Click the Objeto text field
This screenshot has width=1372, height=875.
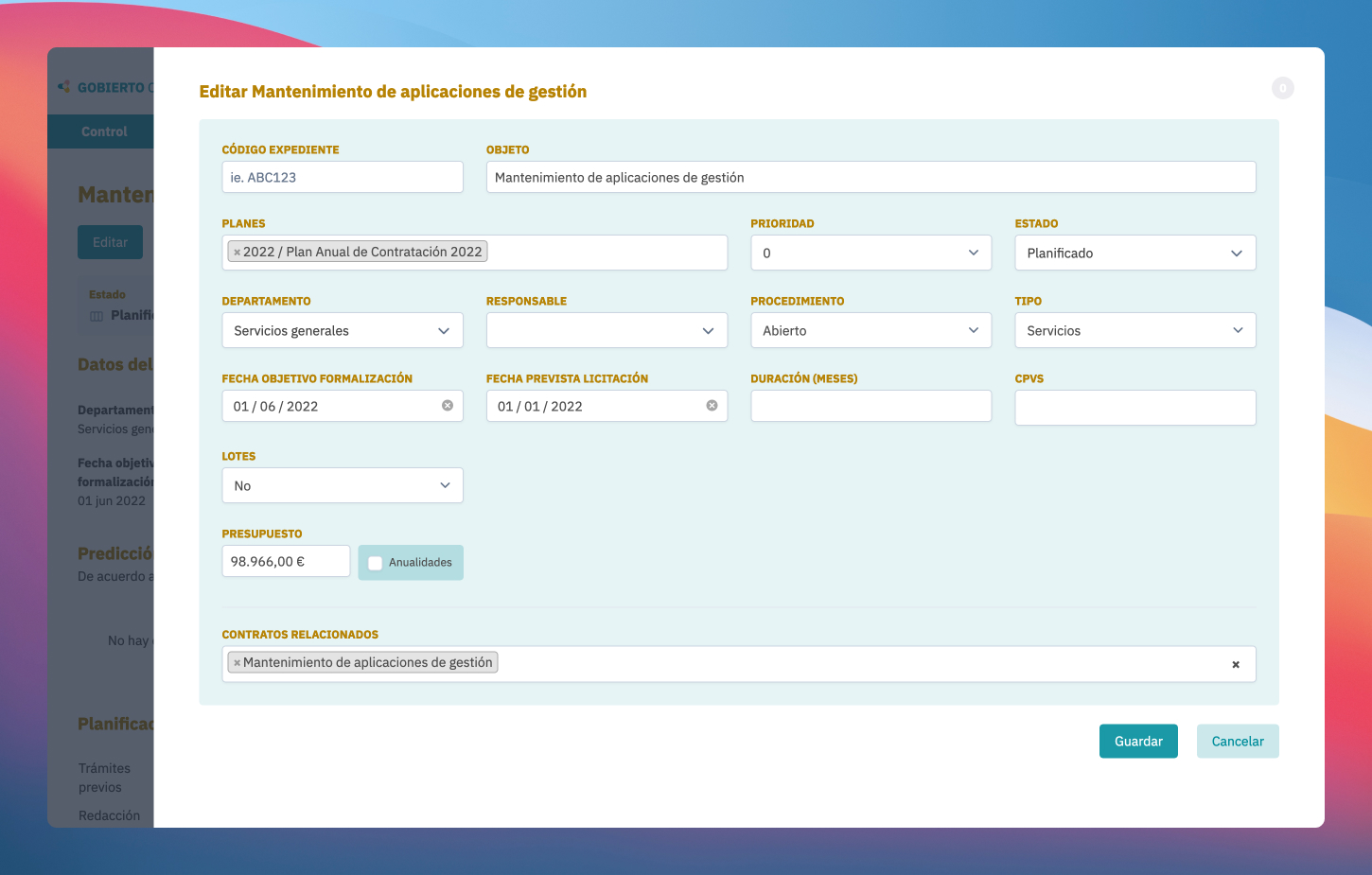871,177
